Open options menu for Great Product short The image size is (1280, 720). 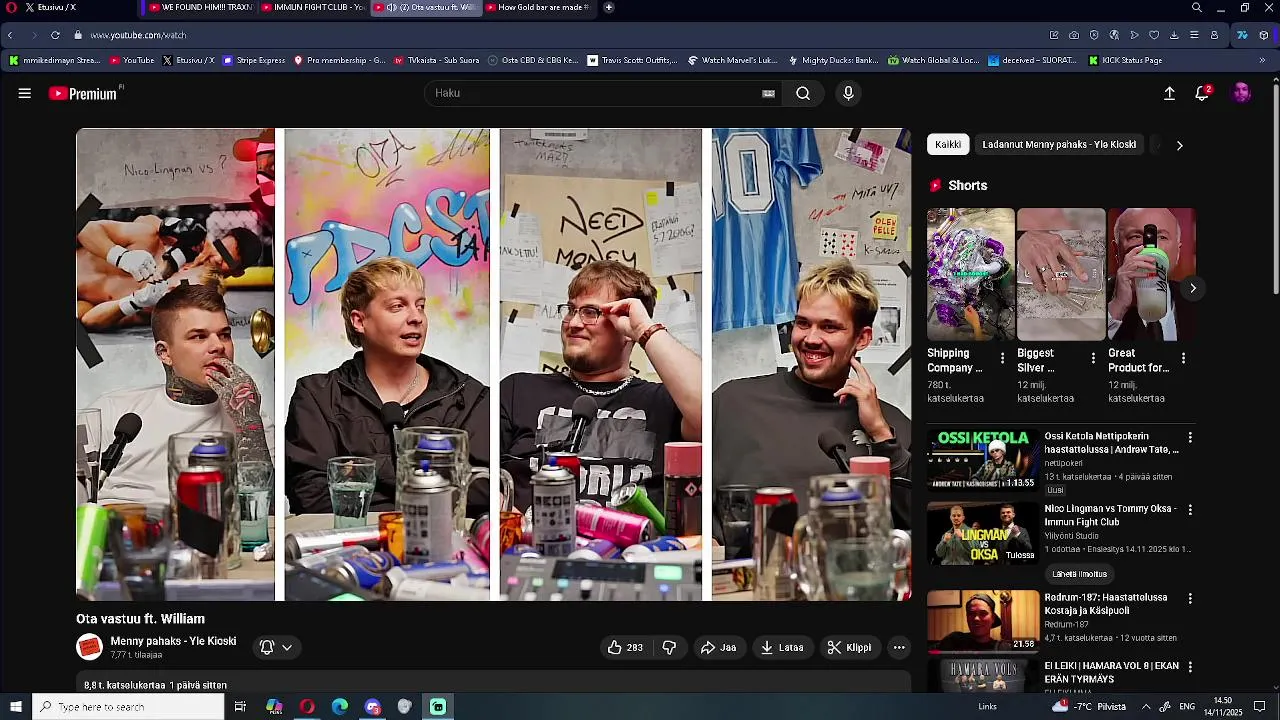pos(1183,358)
